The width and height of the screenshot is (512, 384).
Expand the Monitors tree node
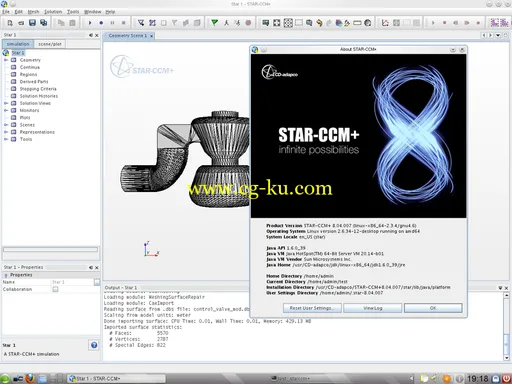point(6,110)
